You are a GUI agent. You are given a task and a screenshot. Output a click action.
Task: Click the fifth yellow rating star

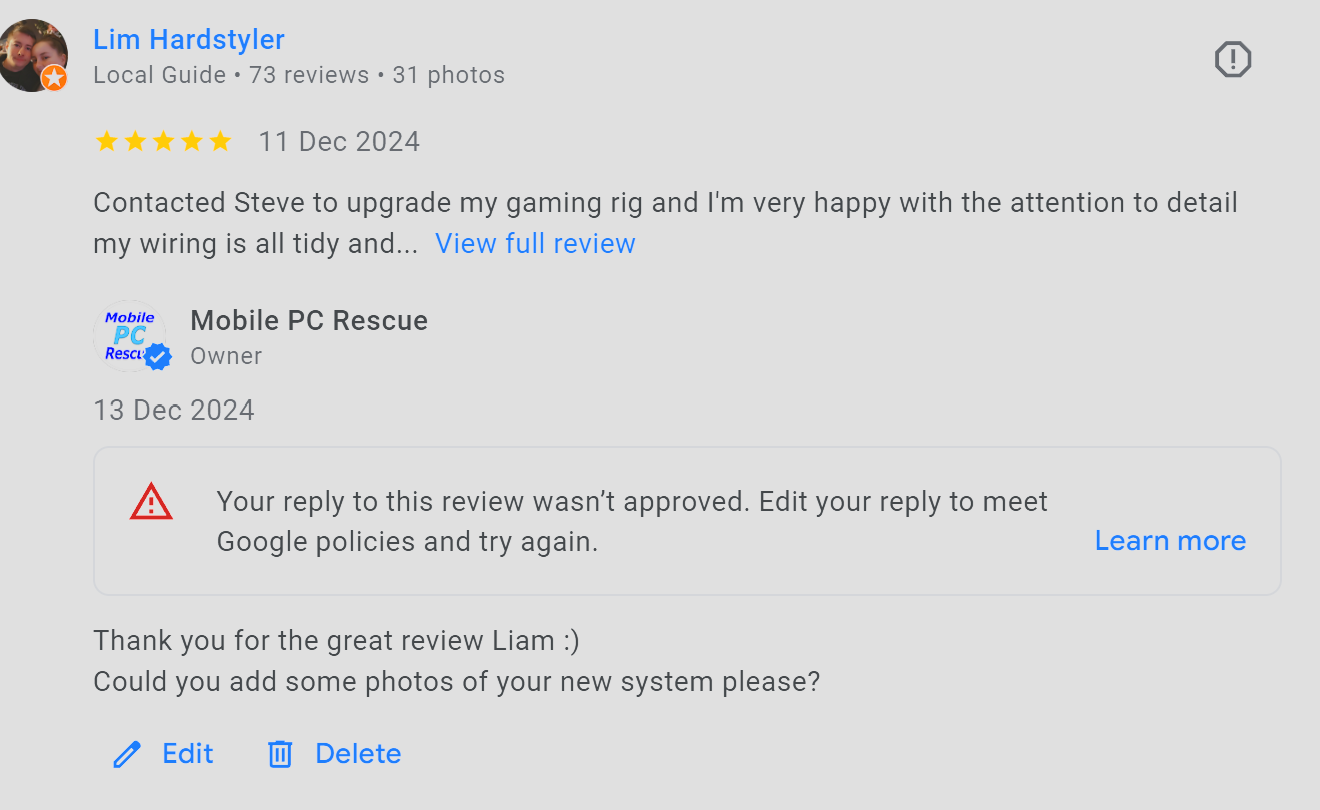(220, 141)
